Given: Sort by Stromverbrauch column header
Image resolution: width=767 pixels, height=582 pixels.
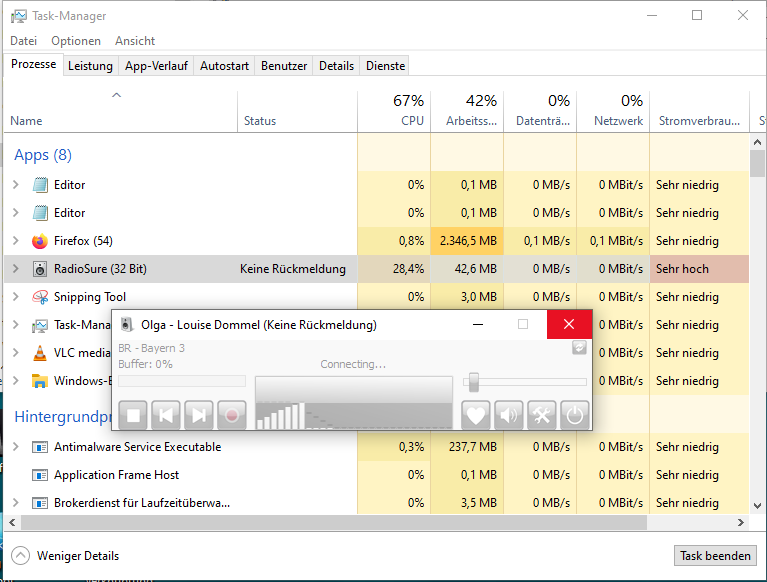Looking at the screenshot, I should (699, 112).
